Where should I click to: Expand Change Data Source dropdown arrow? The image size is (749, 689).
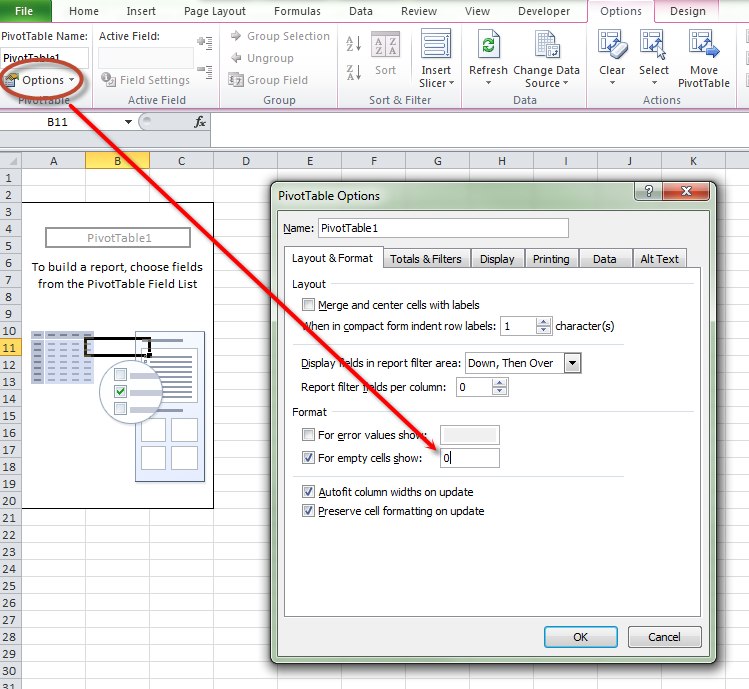(x=566, y=83)
